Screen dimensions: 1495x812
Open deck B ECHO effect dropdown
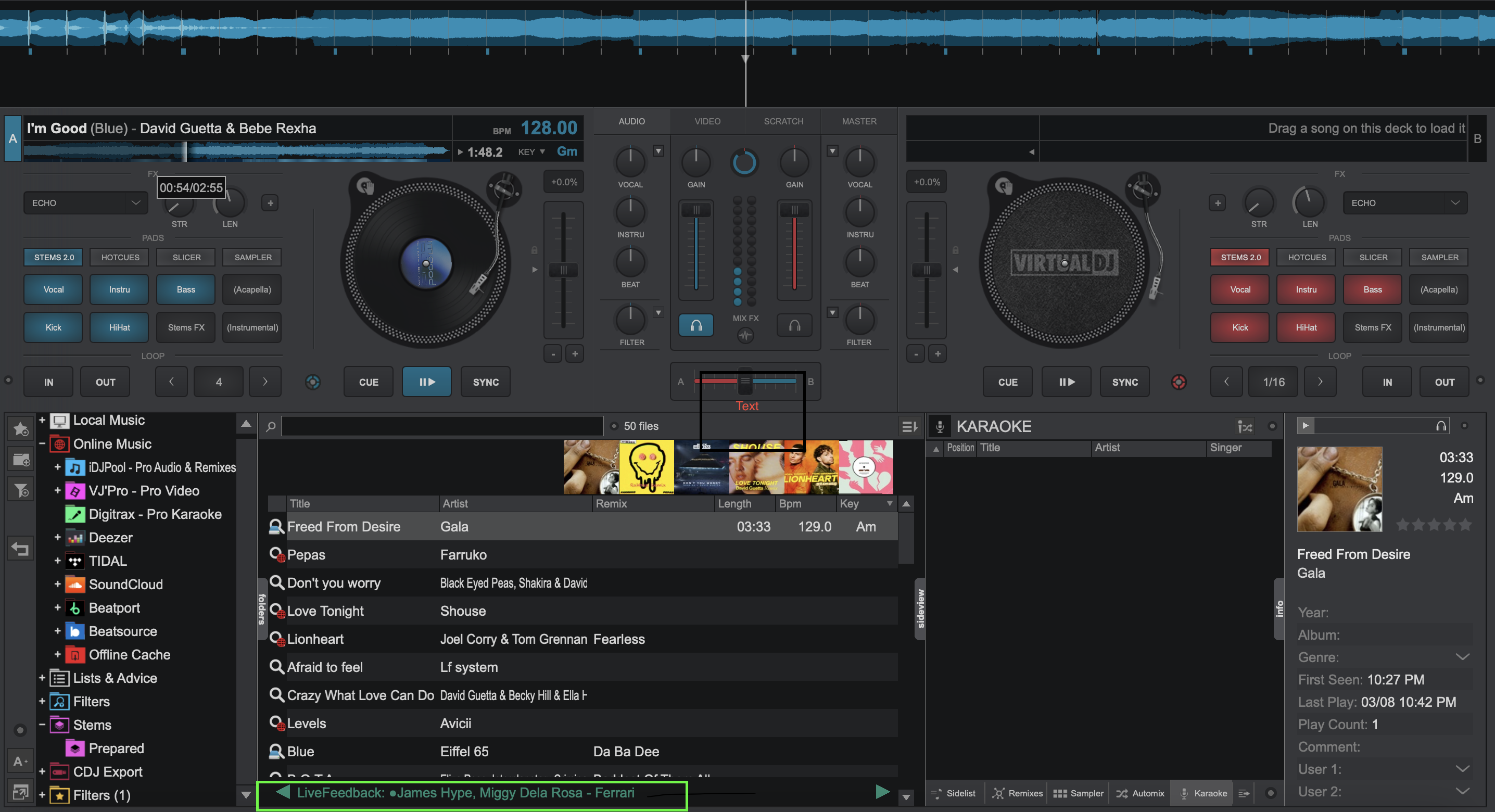pyautogui.click(x=1405, y=203)
